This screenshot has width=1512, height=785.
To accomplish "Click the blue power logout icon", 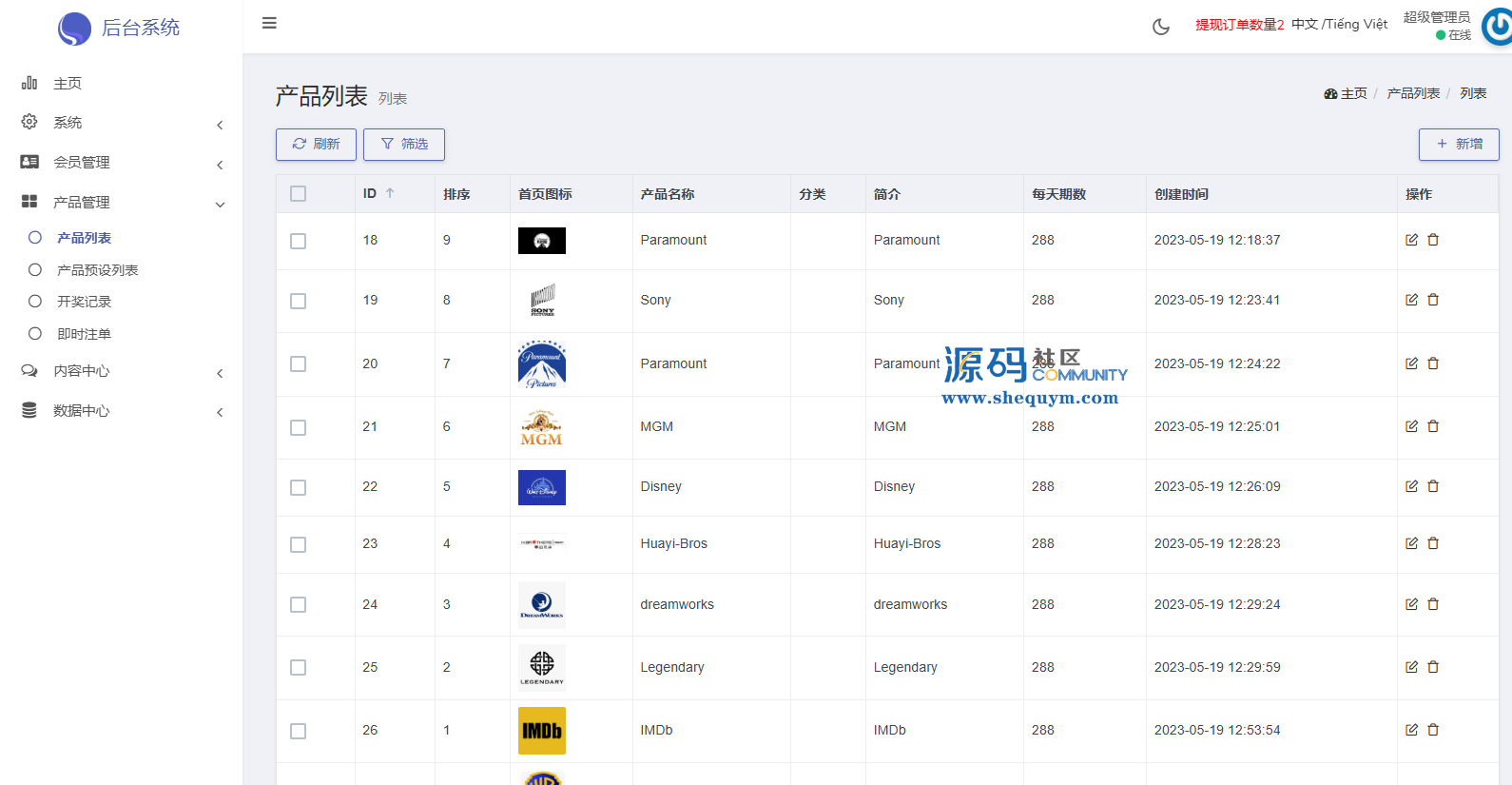I will point(1498,26).
